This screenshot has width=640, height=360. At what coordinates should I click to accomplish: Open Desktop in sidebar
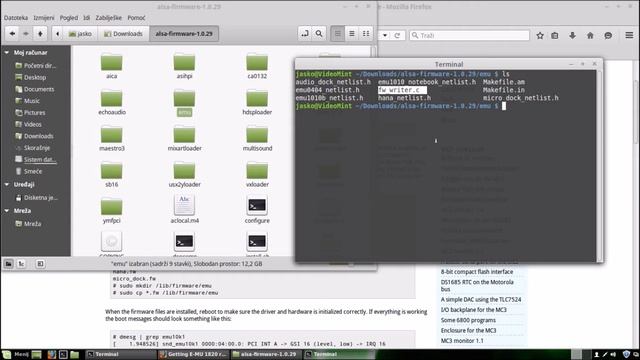[31, 77]
